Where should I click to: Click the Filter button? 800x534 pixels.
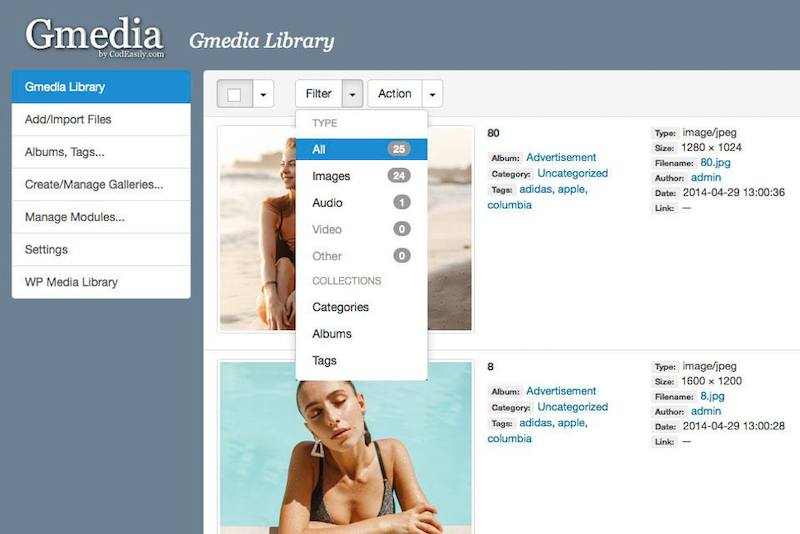click(x=319, y=94)
